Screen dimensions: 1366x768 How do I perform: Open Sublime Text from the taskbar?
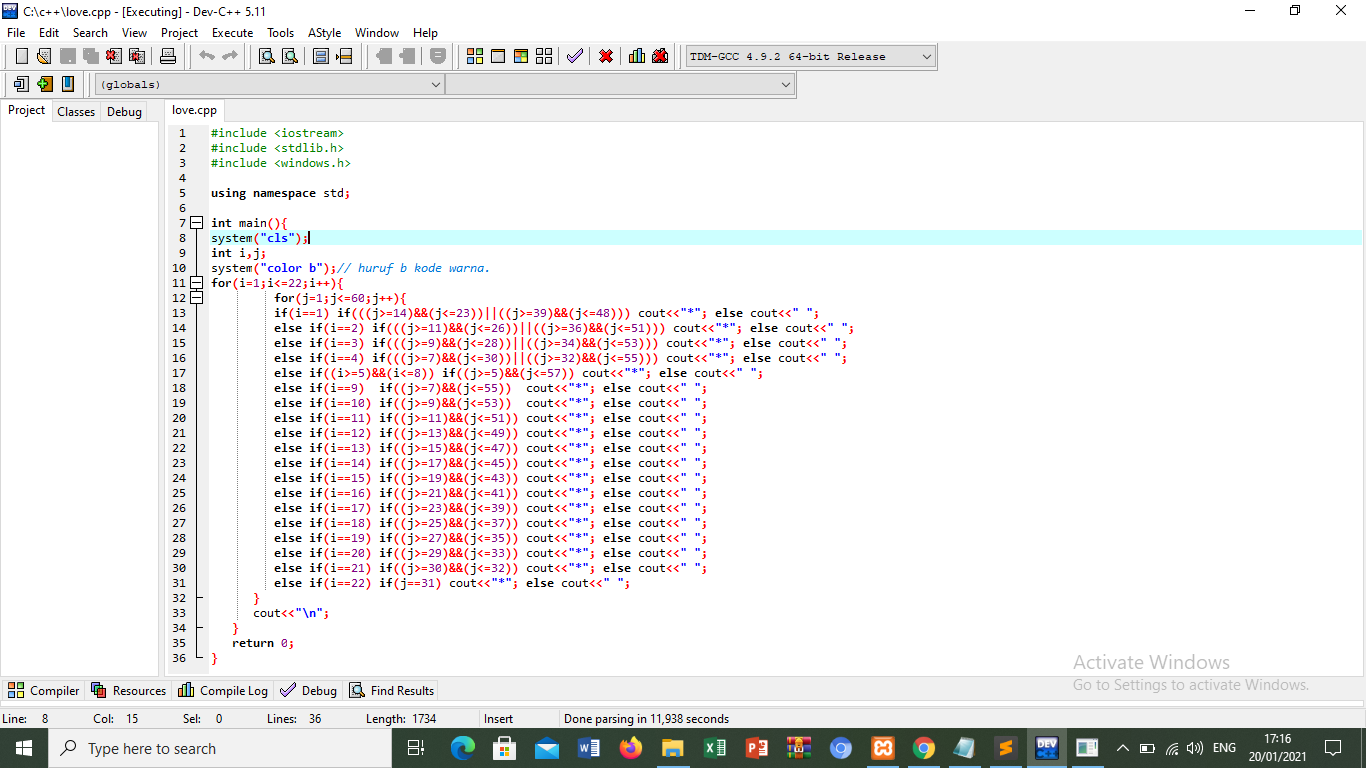1006,748
